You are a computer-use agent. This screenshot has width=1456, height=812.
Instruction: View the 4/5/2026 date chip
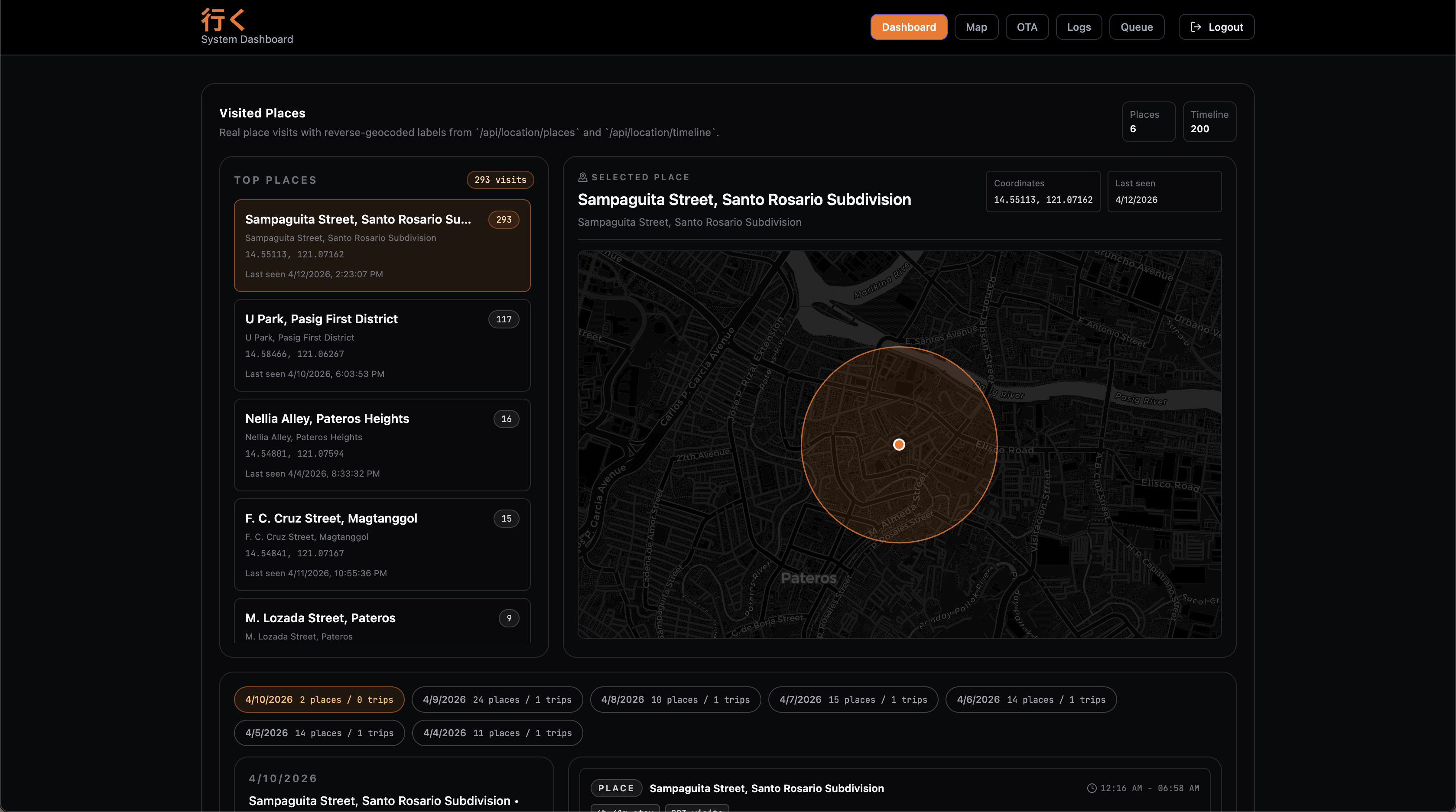[319, 733]
